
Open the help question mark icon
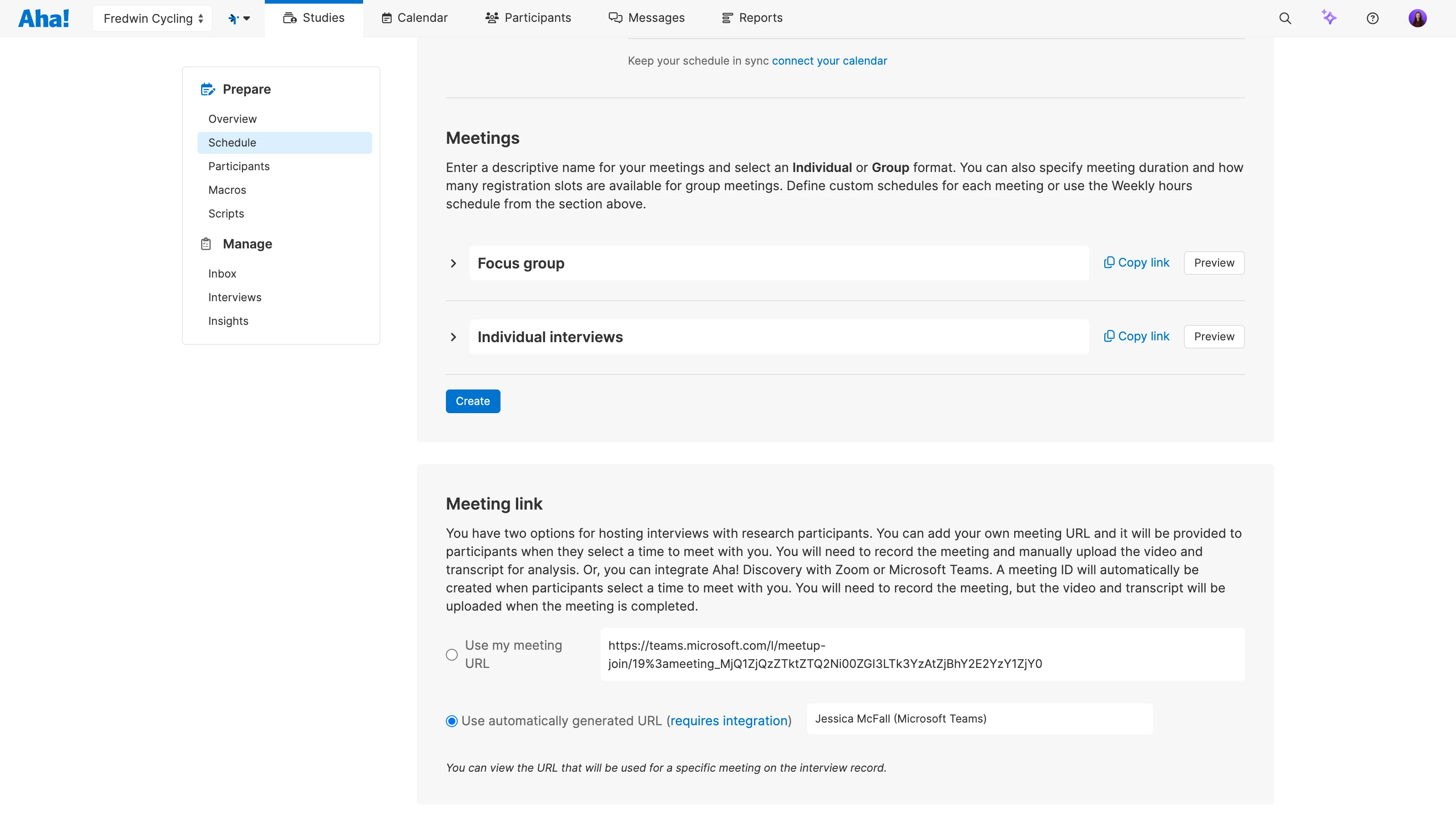click(x=1372, y=18)
